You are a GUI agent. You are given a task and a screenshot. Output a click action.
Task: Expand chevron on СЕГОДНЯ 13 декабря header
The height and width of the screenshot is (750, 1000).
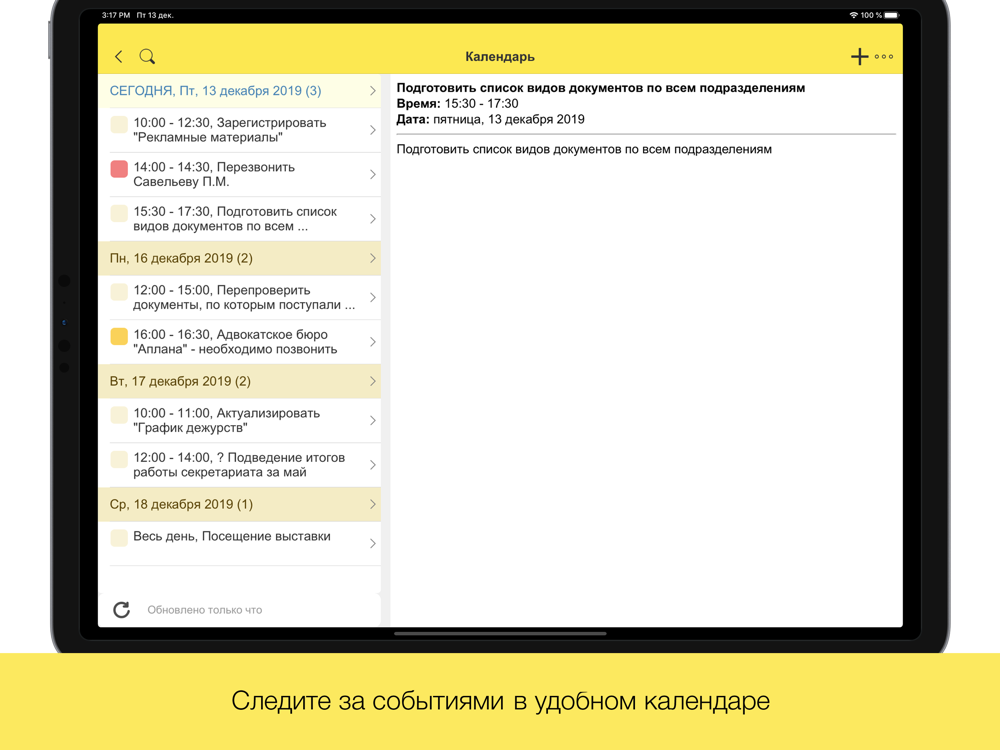point(372,91)
